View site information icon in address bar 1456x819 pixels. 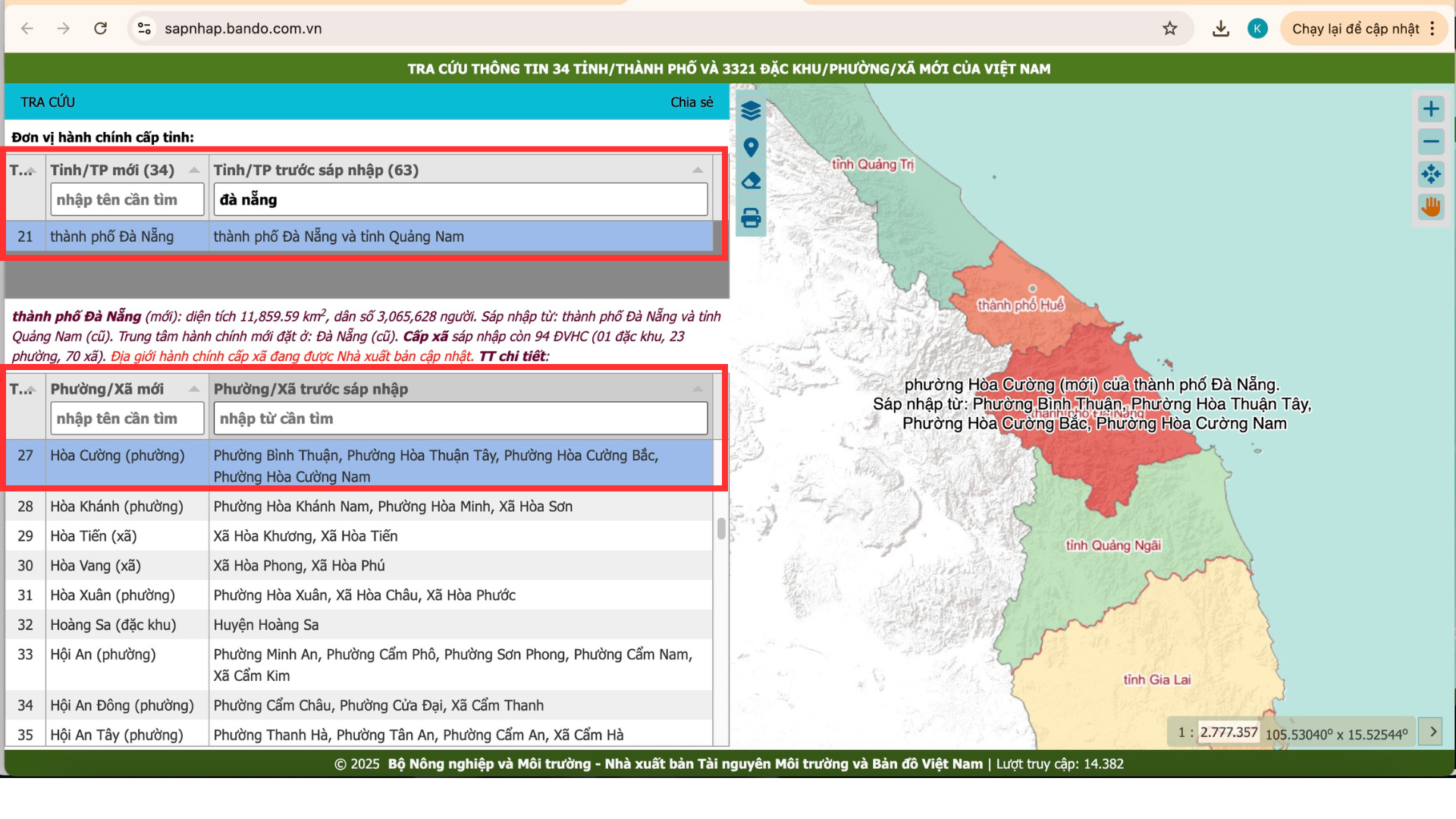[x=144, y=29]
